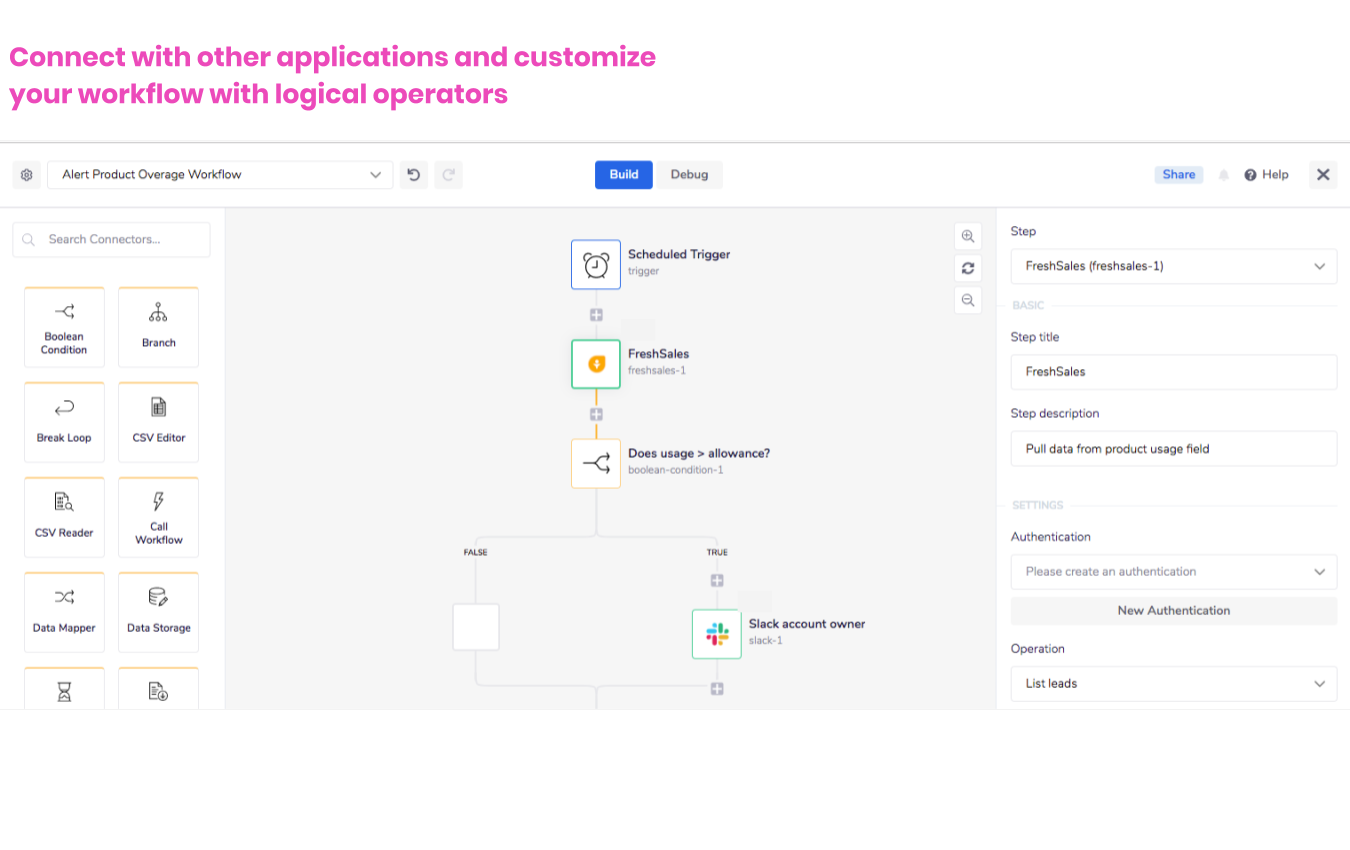Screen dimensions: 1350x850
Task: Click the undo arrow icon
Action: pos(414,175)
